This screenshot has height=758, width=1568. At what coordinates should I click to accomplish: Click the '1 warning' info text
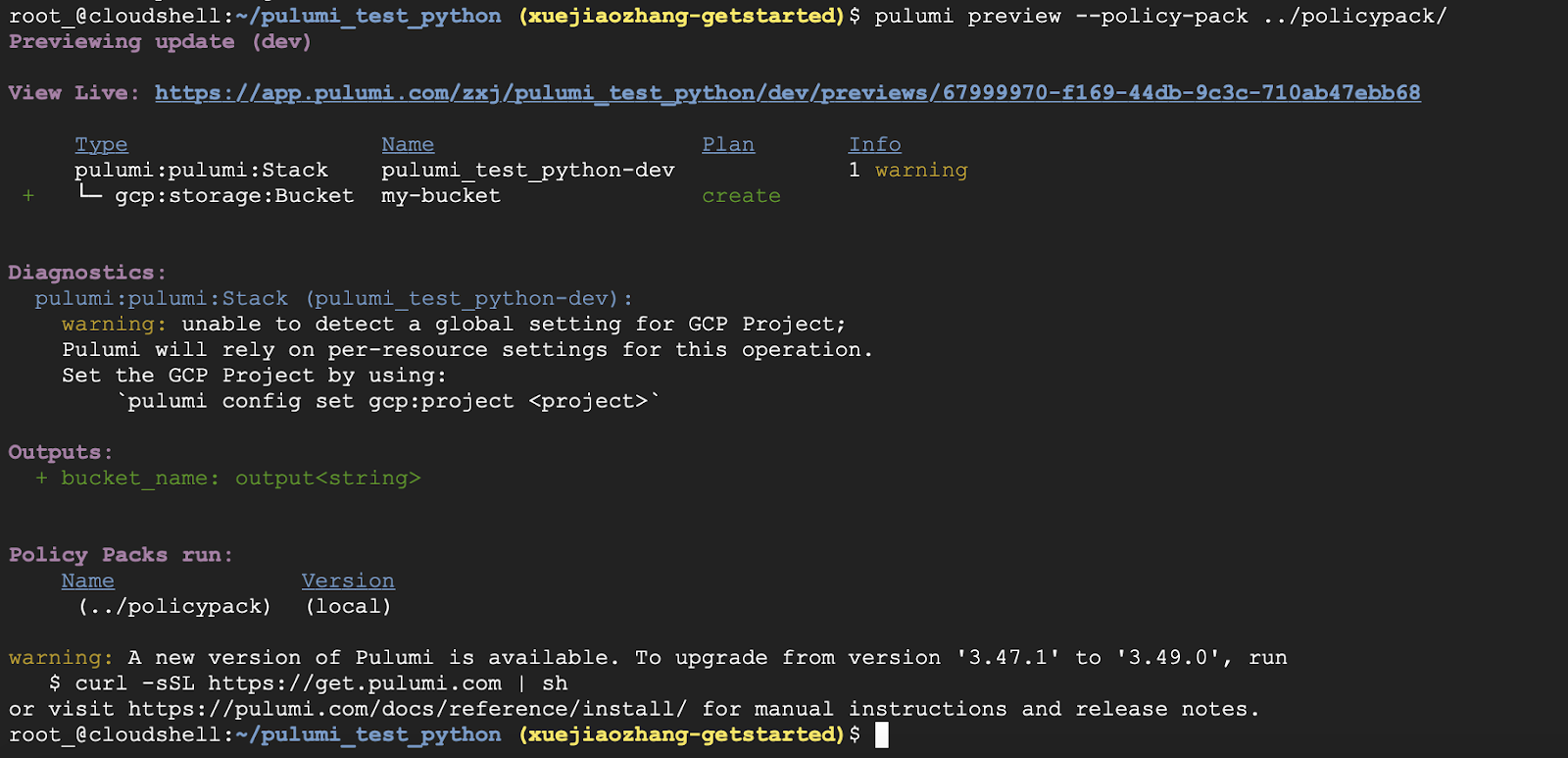[x=907, y=171]
